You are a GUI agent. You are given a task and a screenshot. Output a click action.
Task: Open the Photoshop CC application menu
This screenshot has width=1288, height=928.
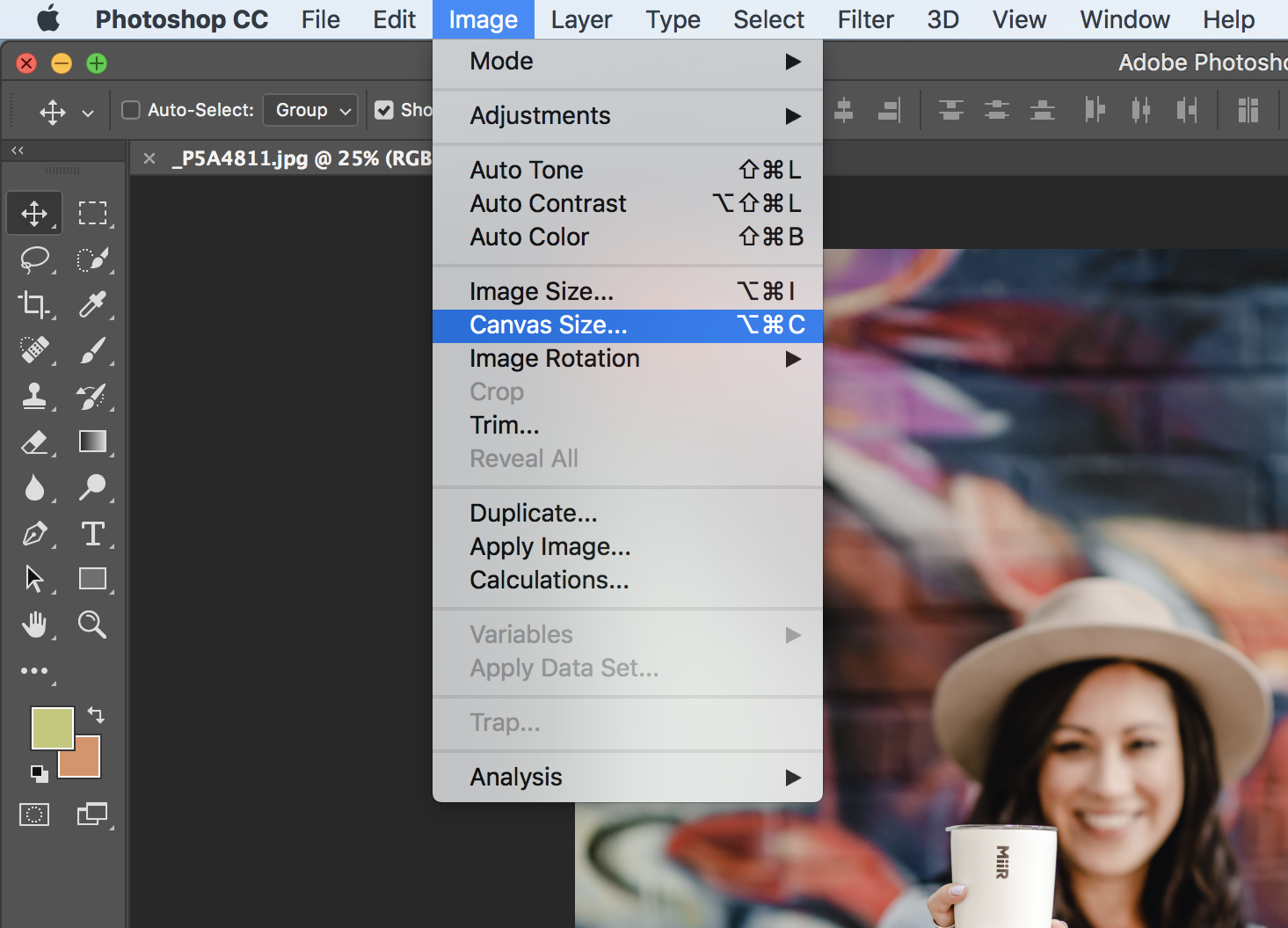[182, 19]
